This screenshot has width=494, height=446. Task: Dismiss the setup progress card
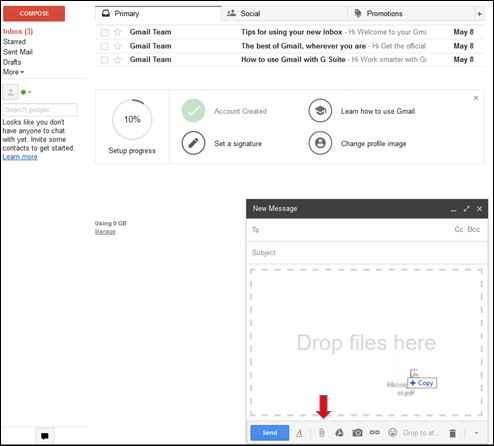pos(476,98)
